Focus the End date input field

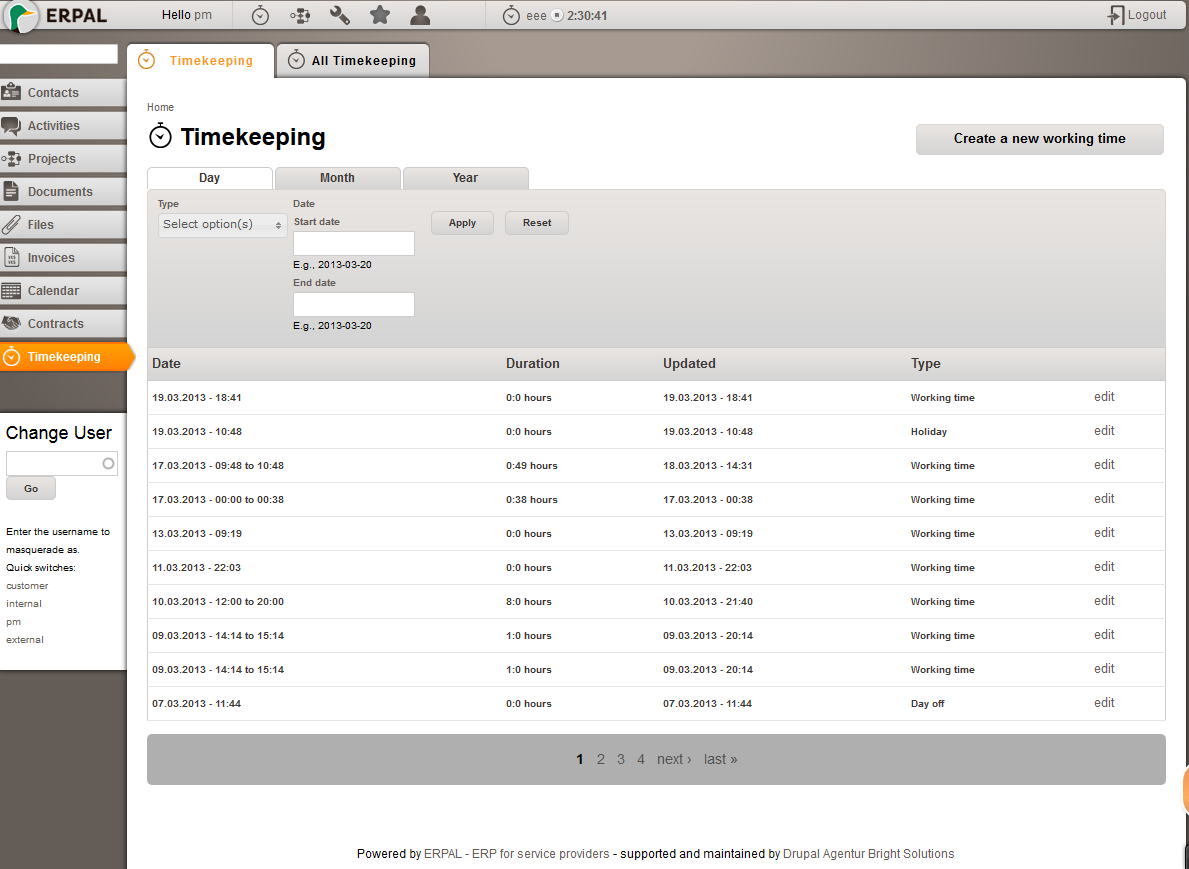354,304
